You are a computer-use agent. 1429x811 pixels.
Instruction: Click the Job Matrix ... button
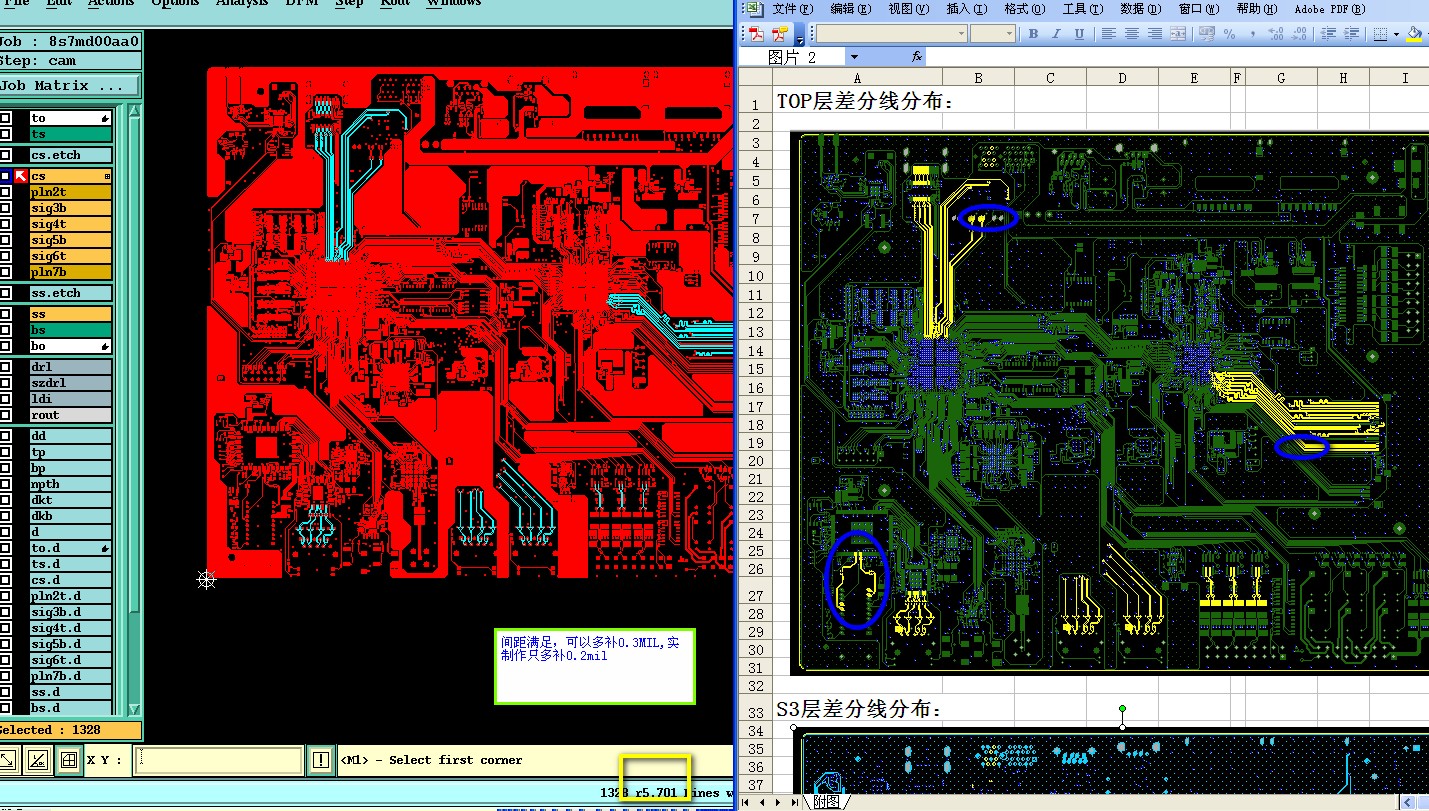coord(70,86)
